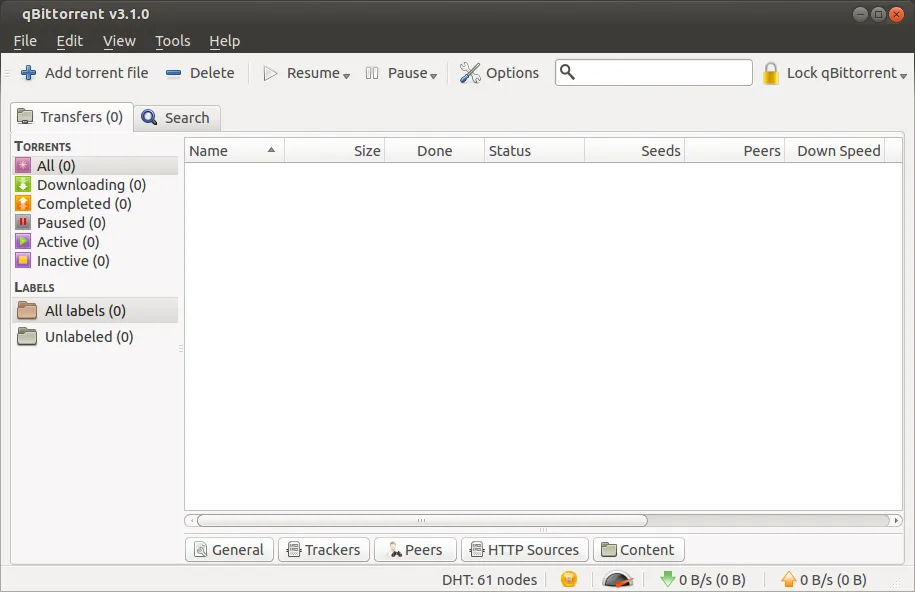Open the Lock qBittorrent dropdown arrow
This screenshot has height=592, width=915.
pos(903,75)
